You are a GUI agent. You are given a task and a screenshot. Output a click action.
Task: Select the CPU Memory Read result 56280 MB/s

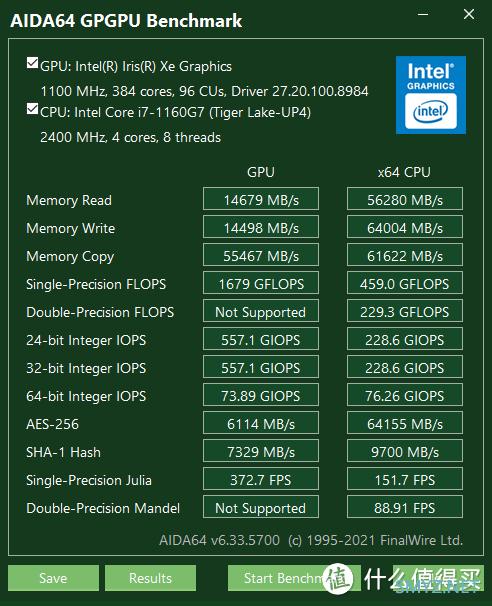405,199
